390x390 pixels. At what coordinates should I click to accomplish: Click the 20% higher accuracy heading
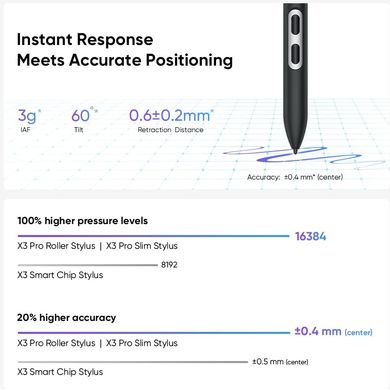66,317
